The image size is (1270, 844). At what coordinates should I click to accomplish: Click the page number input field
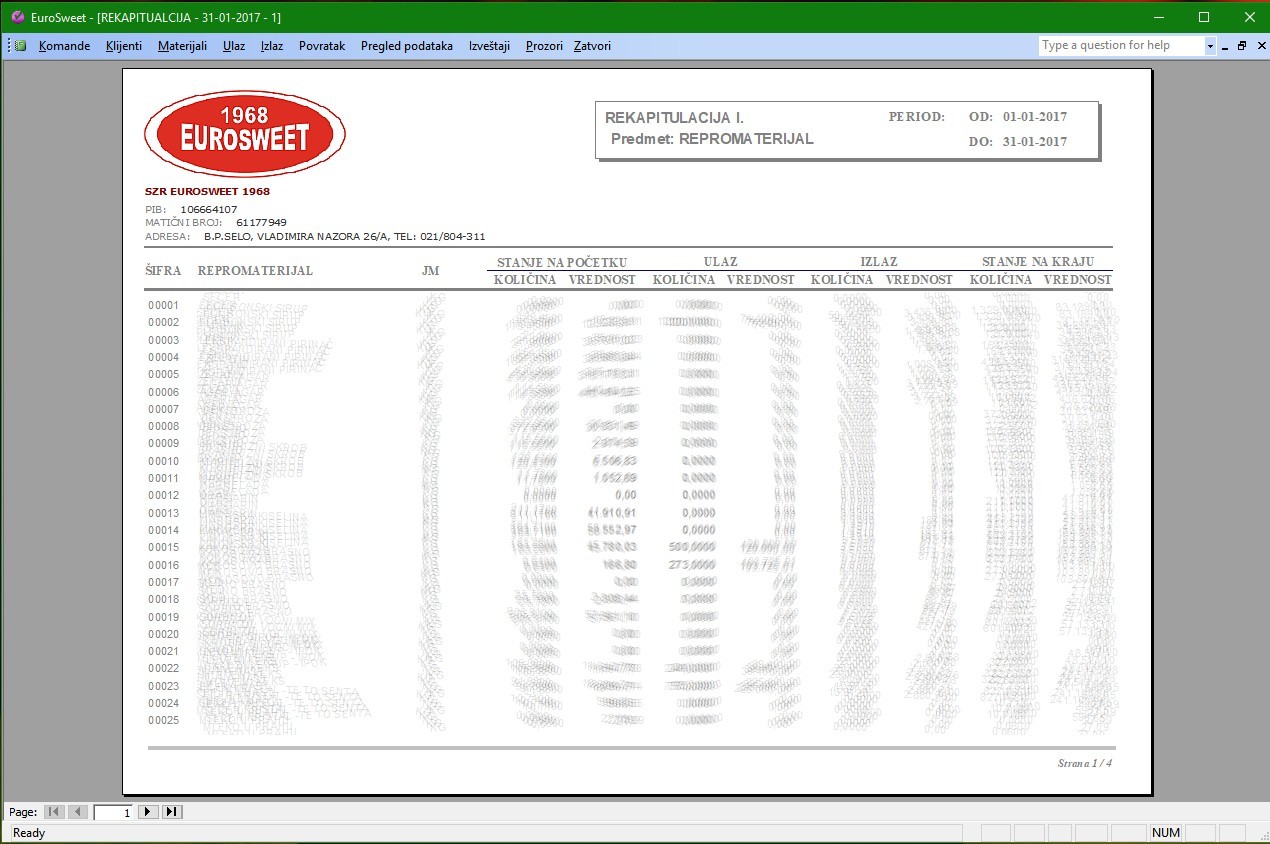point(113,812)
